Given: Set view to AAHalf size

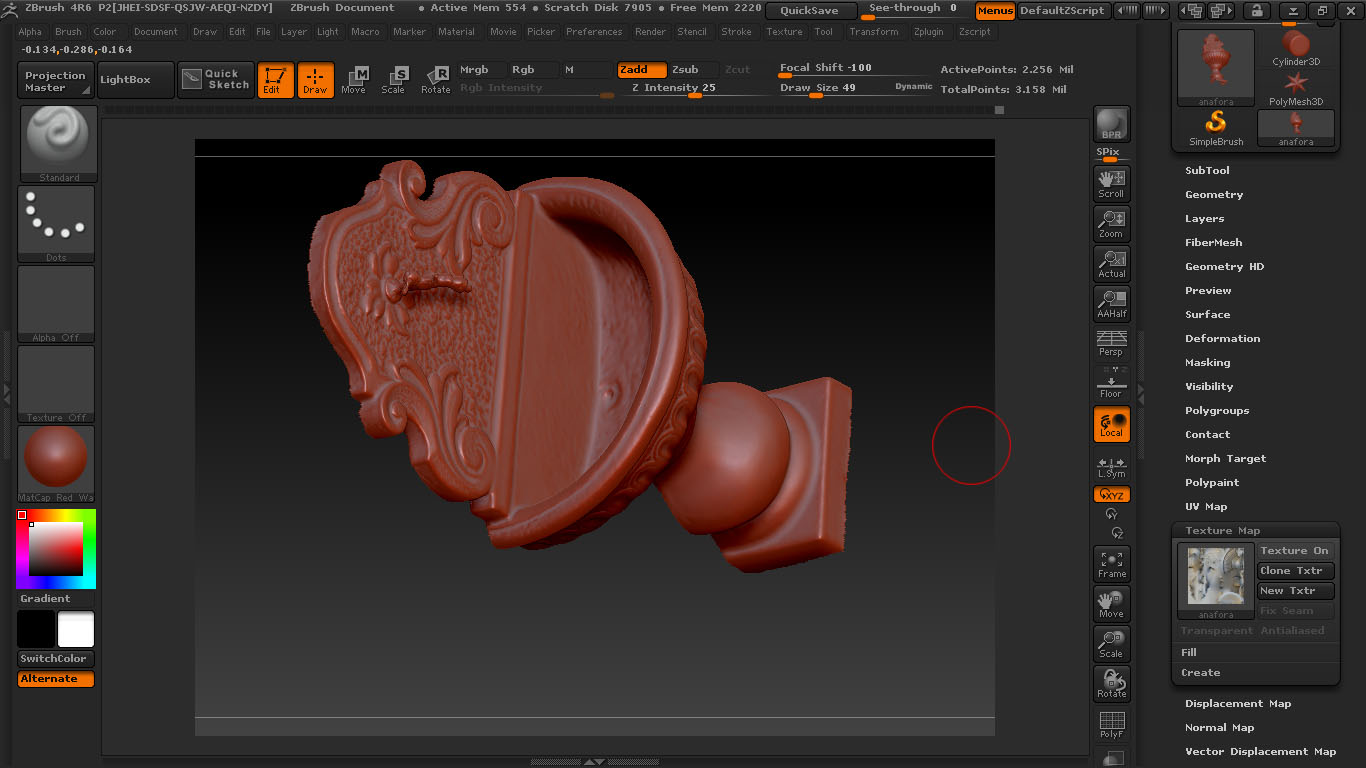Looking at the screenshot, I should (x=1111, y=304).
